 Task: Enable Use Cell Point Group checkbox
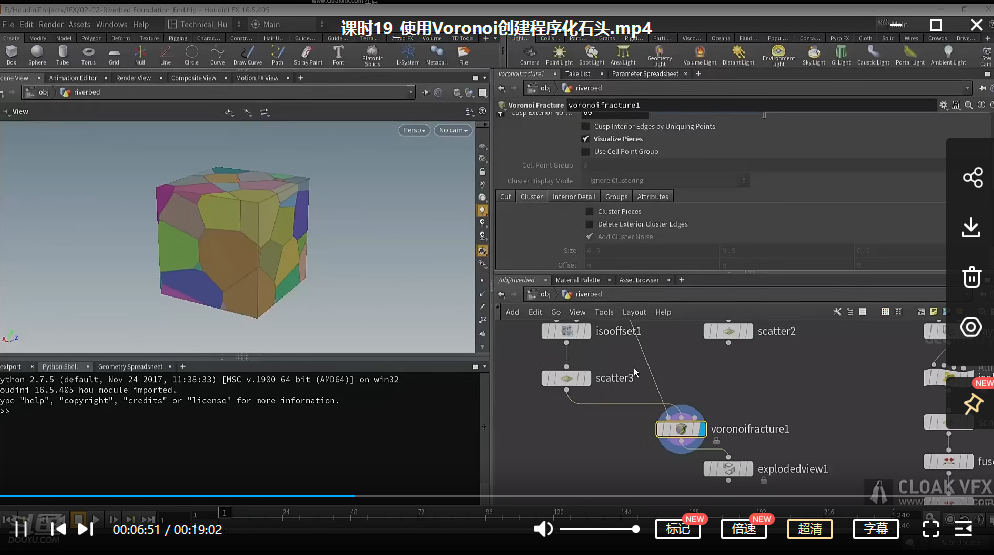tap(586, 152)
